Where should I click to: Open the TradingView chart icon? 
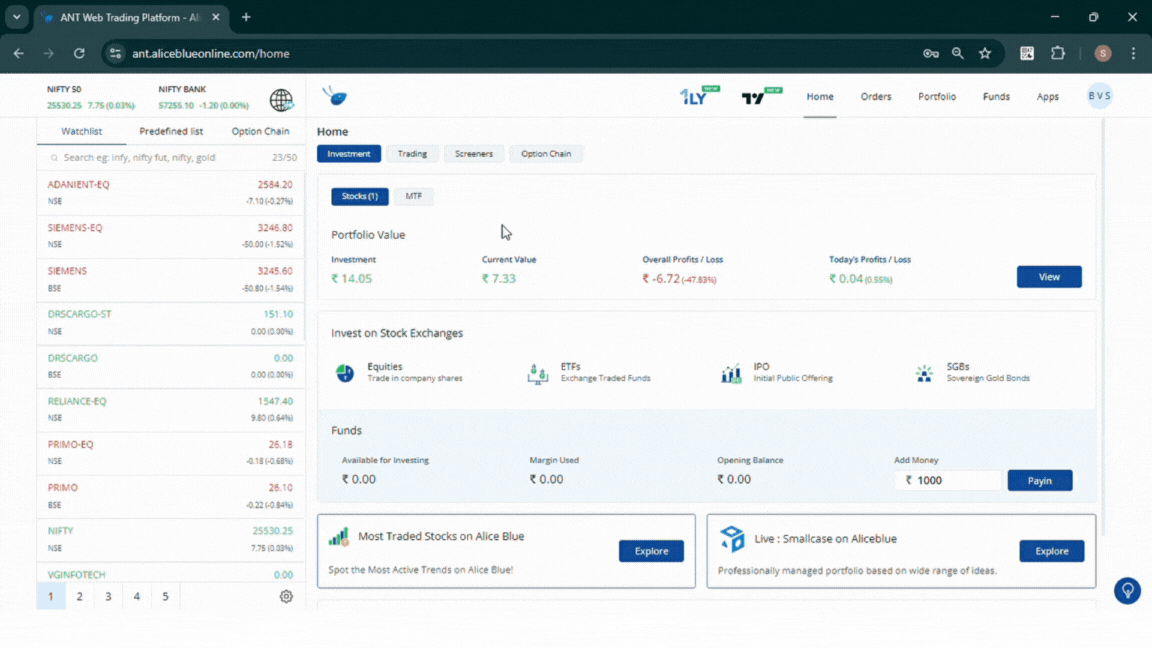(x=761, y=96)
